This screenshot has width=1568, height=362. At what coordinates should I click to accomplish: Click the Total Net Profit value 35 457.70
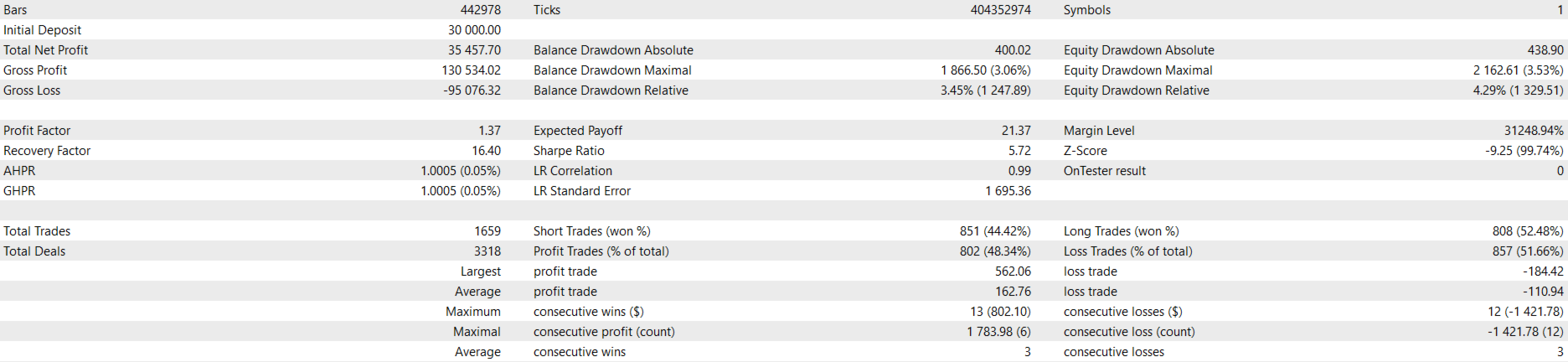[474, 50]
